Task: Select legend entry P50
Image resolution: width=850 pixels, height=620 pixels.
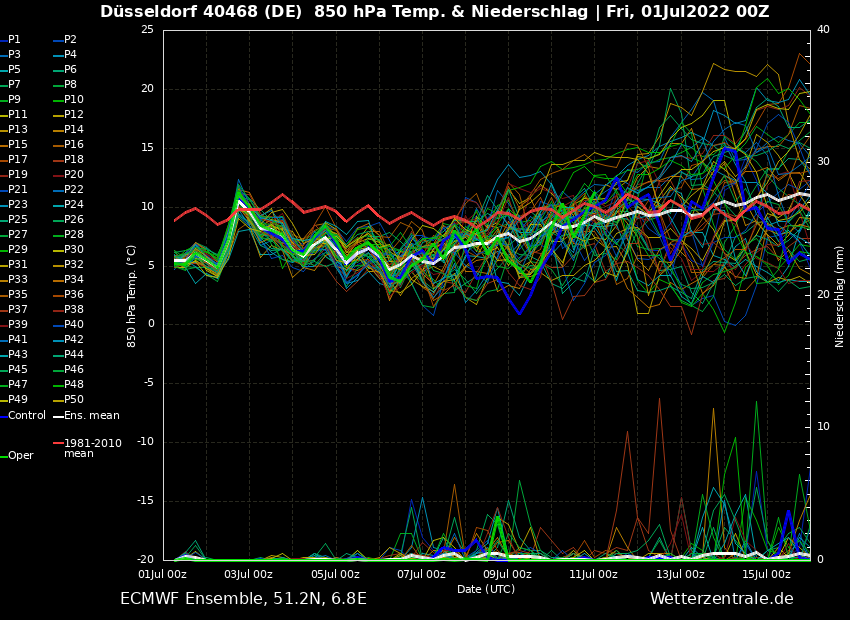Action: point(73,400)
